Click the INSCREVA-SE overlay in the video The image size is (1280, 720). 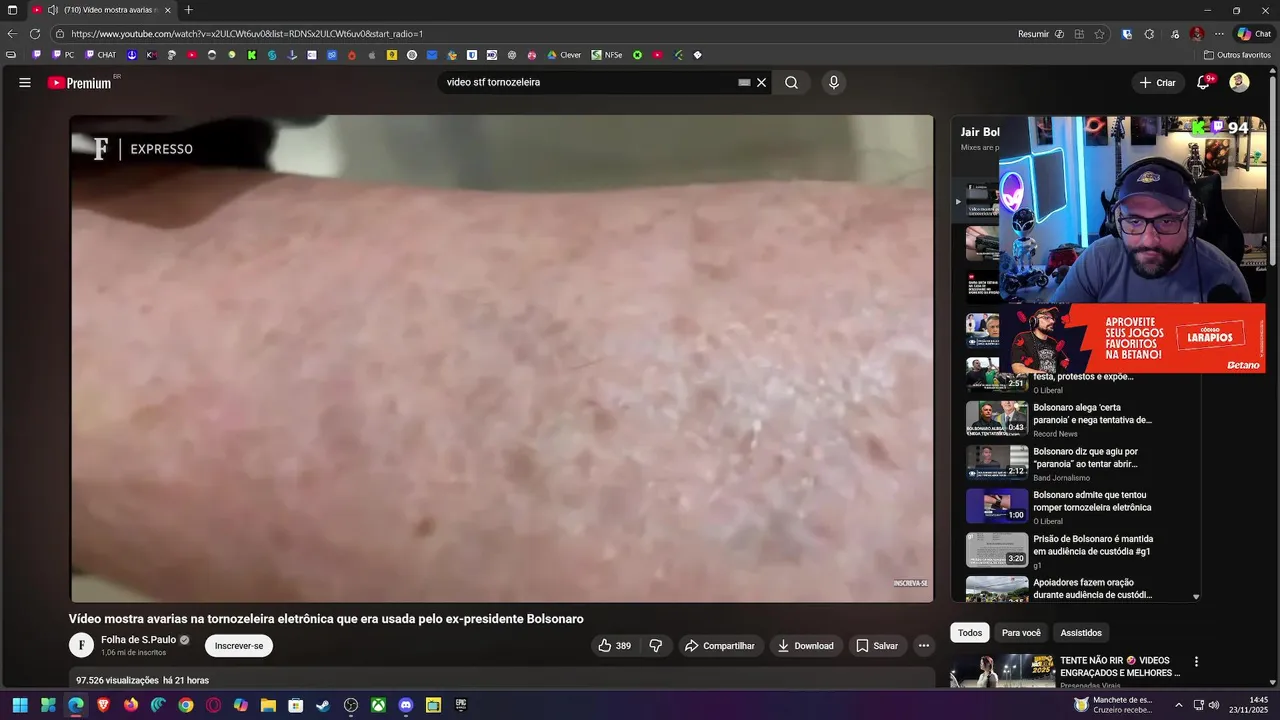coord(910,583)
